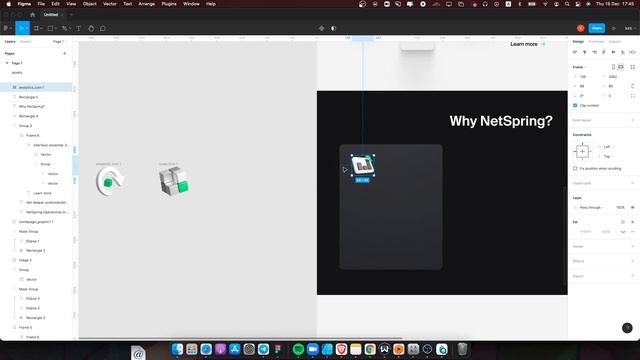Image resolution: width=640 pixels, height=360 pixels.
Task: Click the user avatar in toolbar
Action: click(x=580, y=28)
